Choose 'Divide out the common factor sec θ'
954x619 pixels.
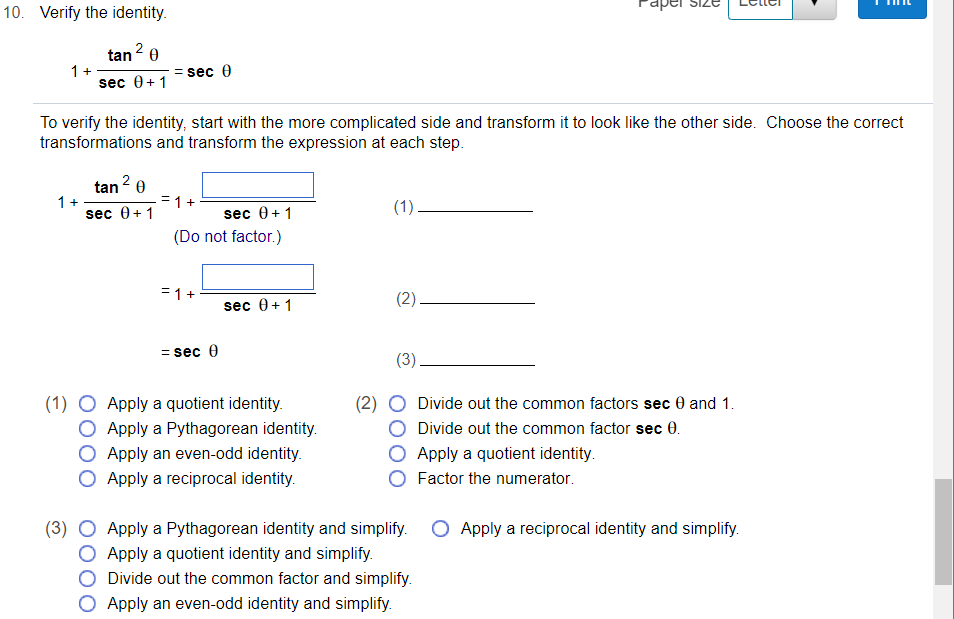[x=397, y=428]
